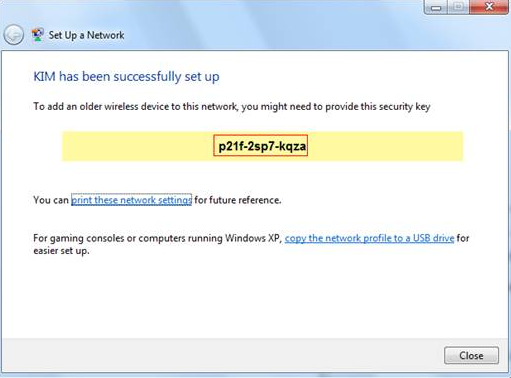Go back with the round back arrow
Screen dimensions: 511x378
tap(14, 35)
